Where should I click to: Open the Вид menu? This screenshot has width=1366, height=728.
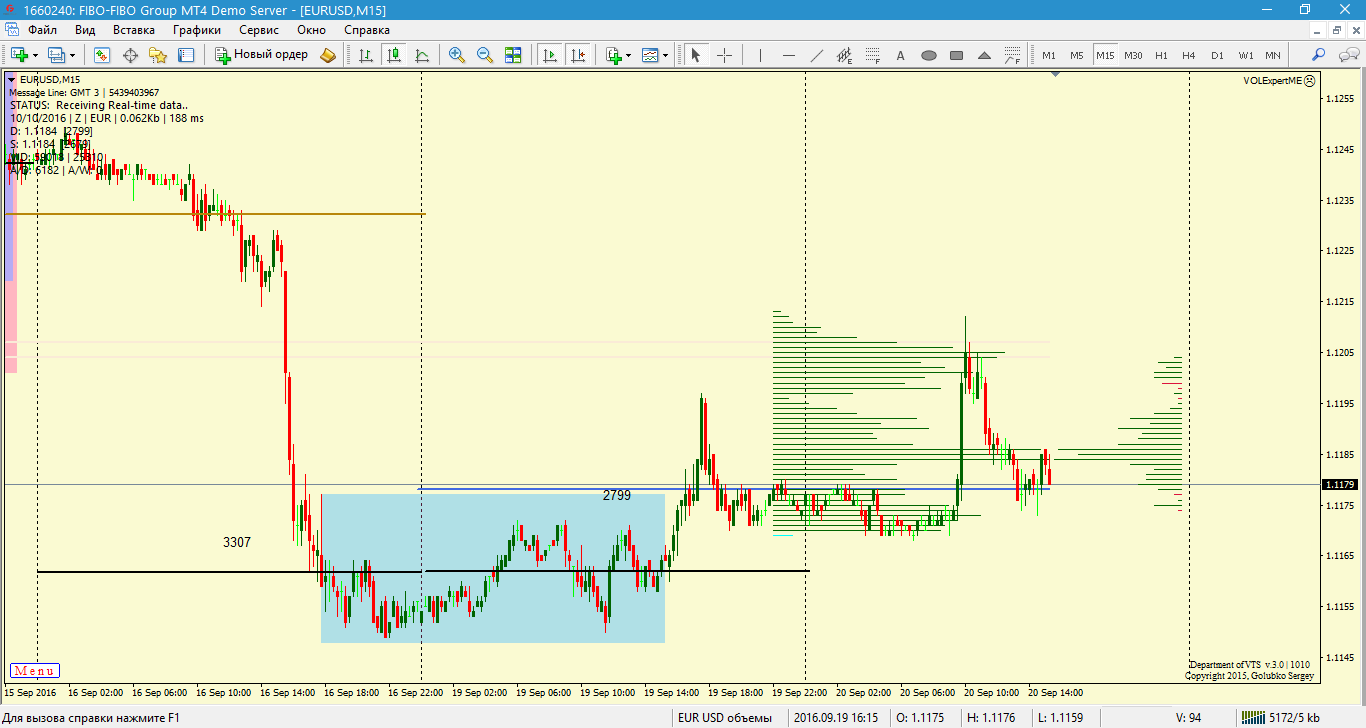85,30
